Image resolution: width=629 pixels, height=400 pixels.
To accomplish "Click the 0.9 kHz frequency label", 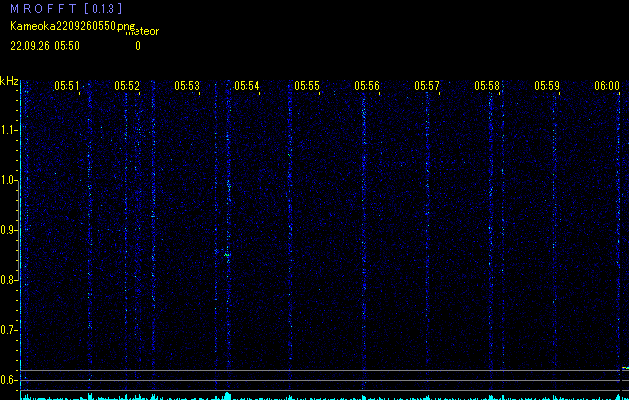I will [x=8, y=230].
